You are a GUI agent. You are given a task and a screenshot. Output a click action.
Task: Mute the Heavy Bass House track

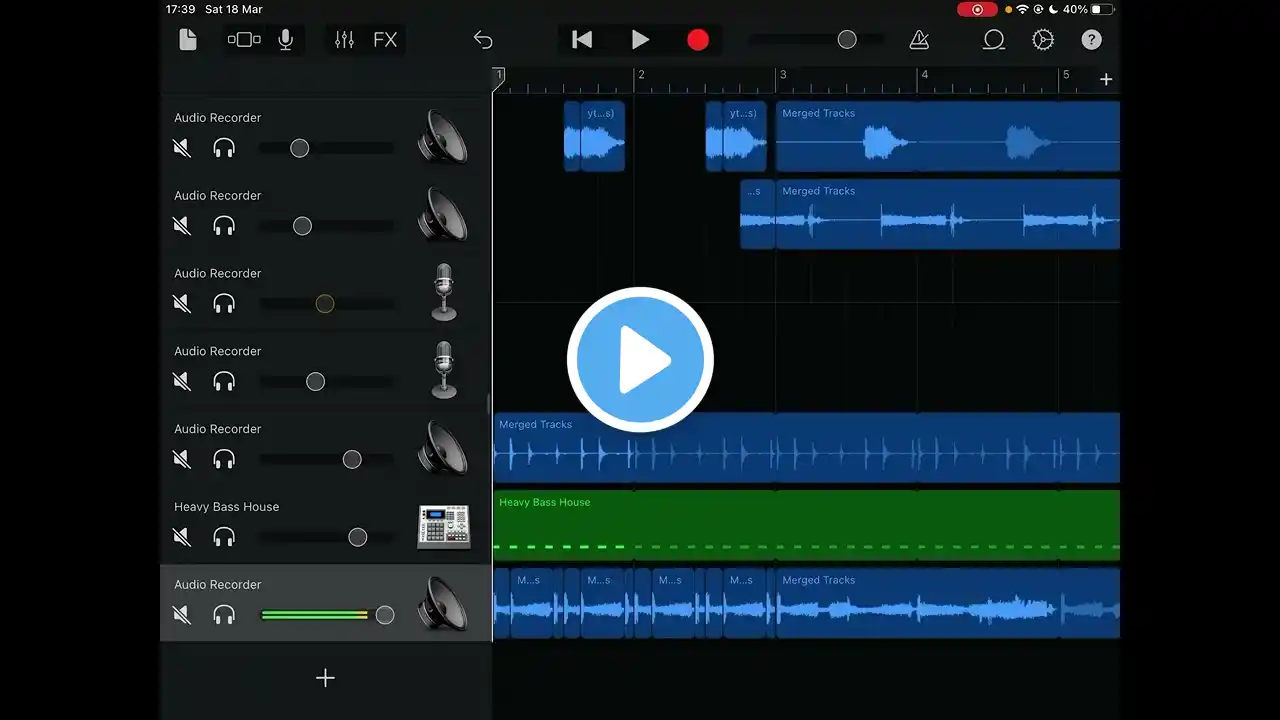click(182, 537)
